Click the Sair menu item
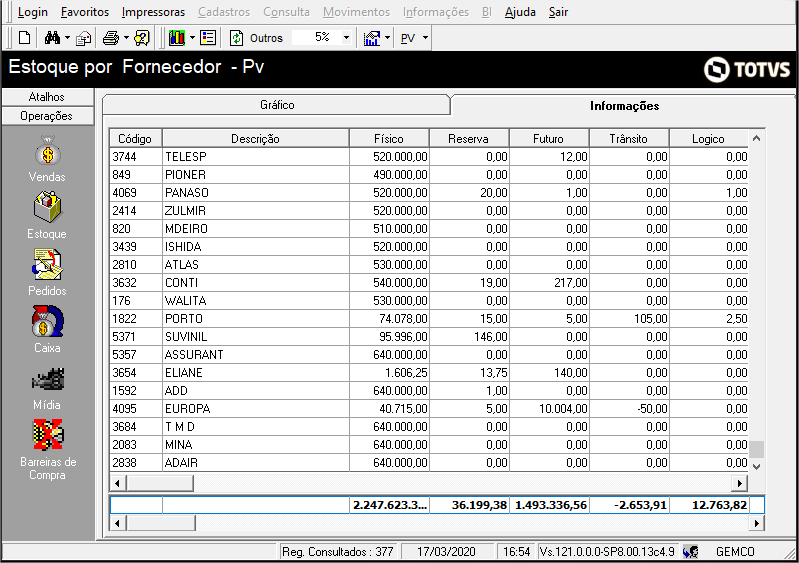The width and height of the screenshot is (799, 563). pos(558,12)
